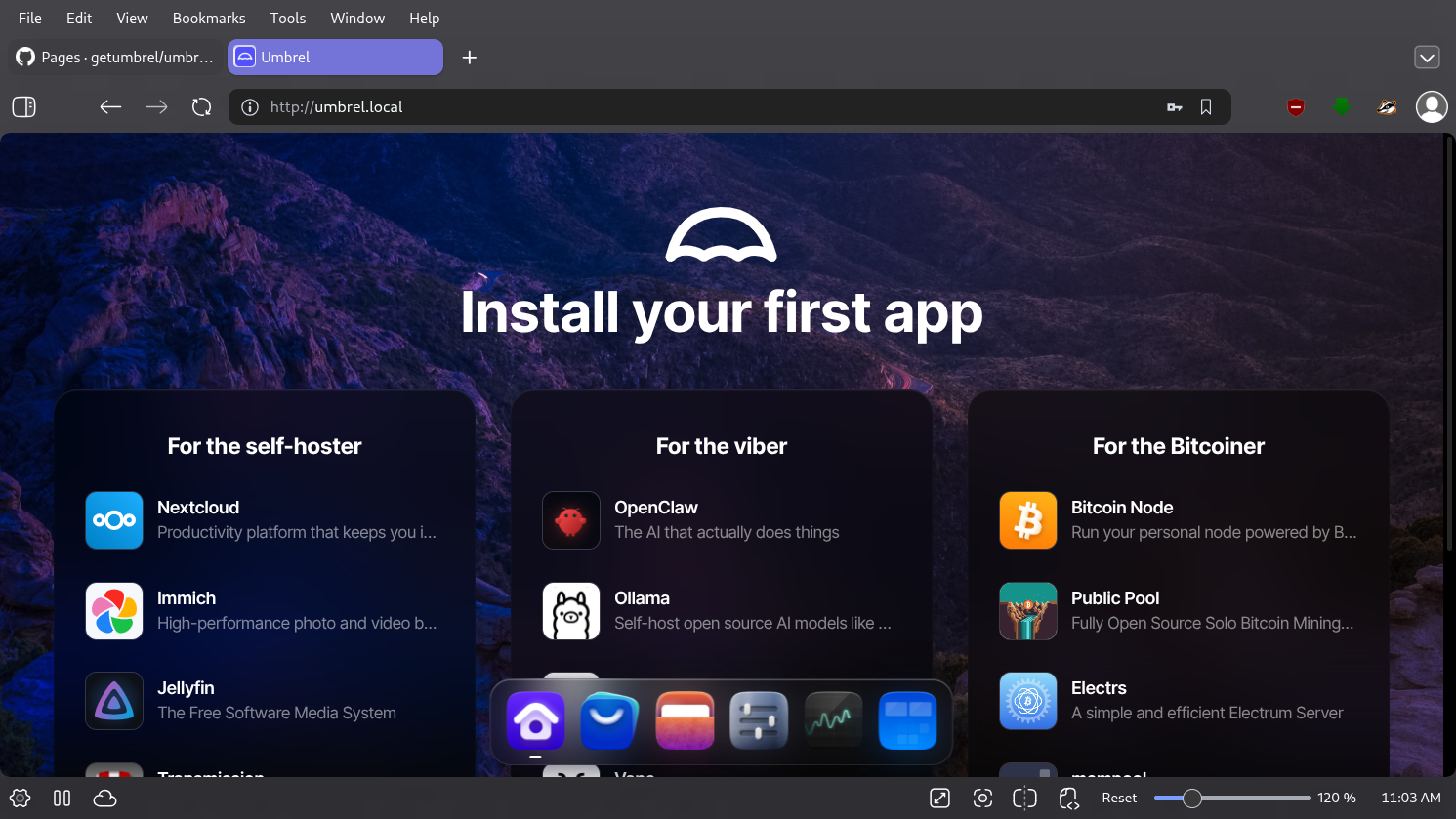The height and width of the screenshot is (819, 1456).
Task: Open a new tab
Action: click(x=470, y=58)
